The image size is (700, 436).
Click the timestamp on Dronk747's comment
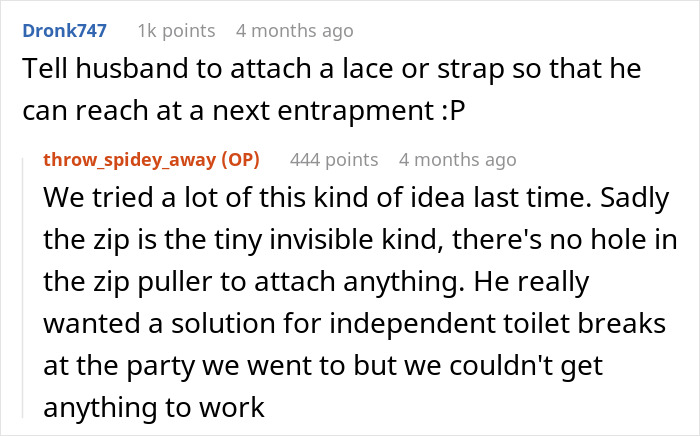click(x=294, y=31)
